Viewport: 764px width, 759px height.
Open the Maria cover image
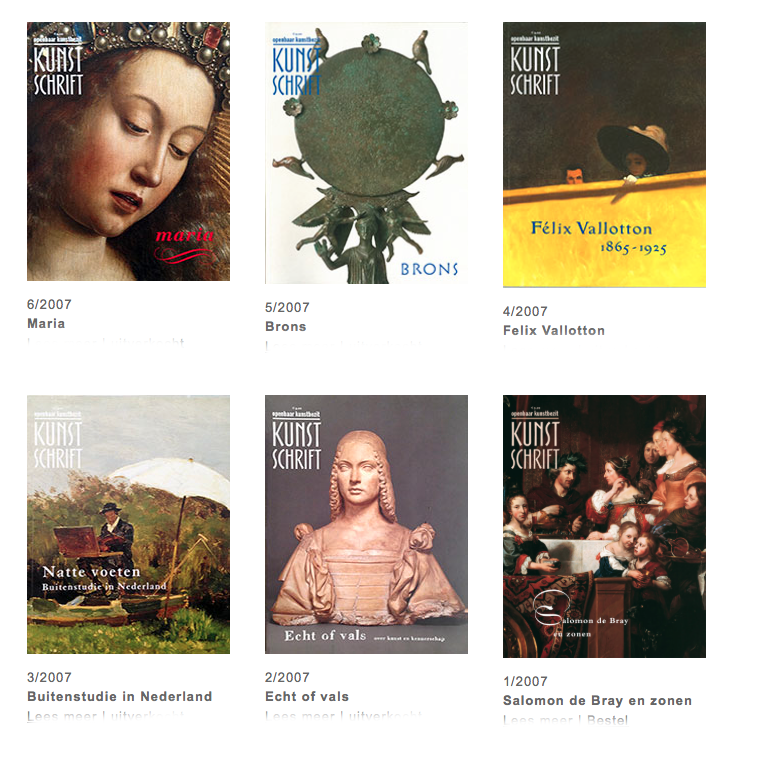point(128,151)
